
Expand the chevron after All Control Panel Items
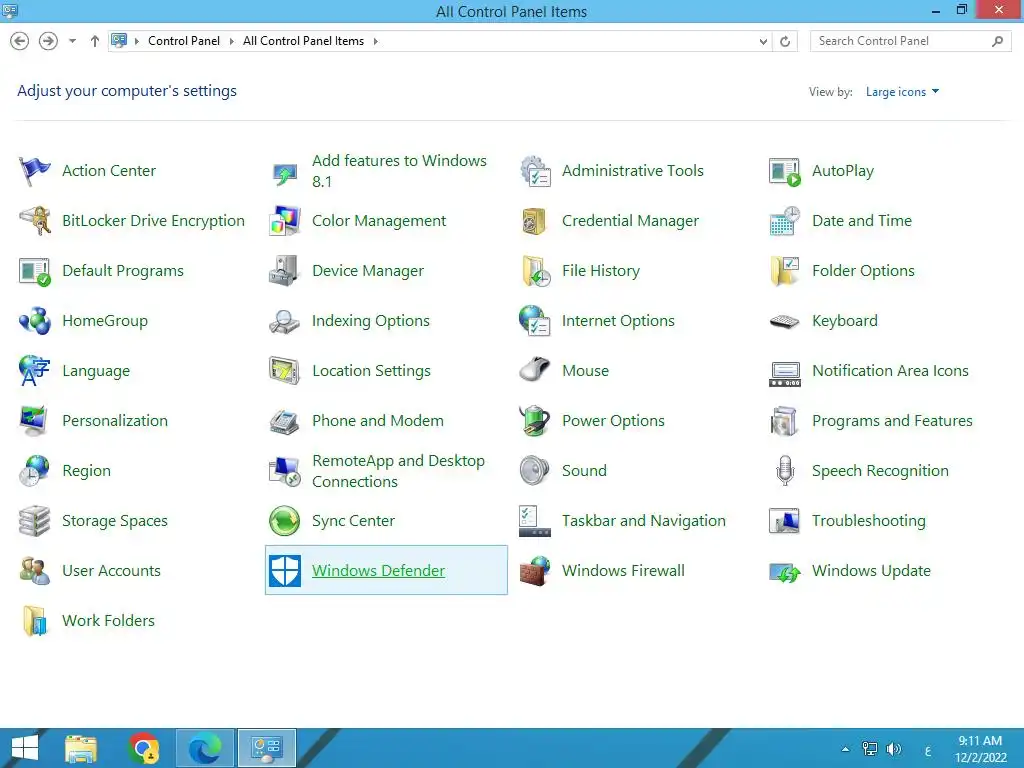coord(376,41)
